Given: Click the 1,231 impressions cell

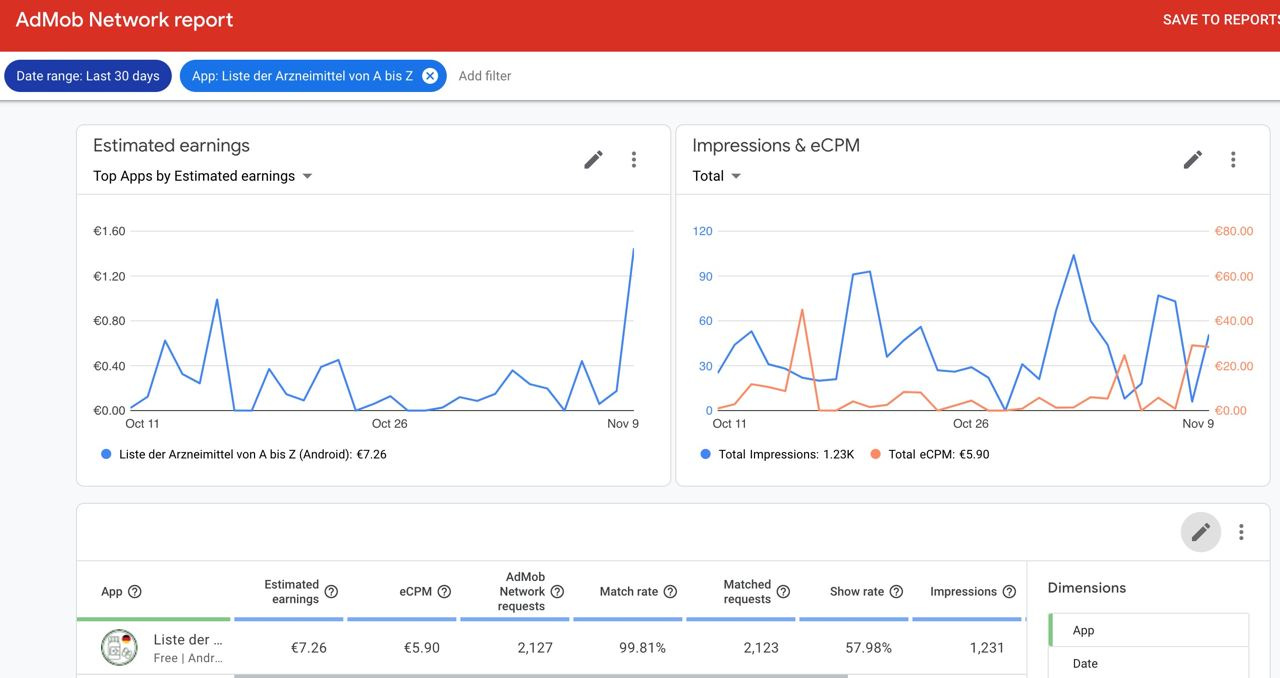Looking at the screenshot, I should coord(987,648).
